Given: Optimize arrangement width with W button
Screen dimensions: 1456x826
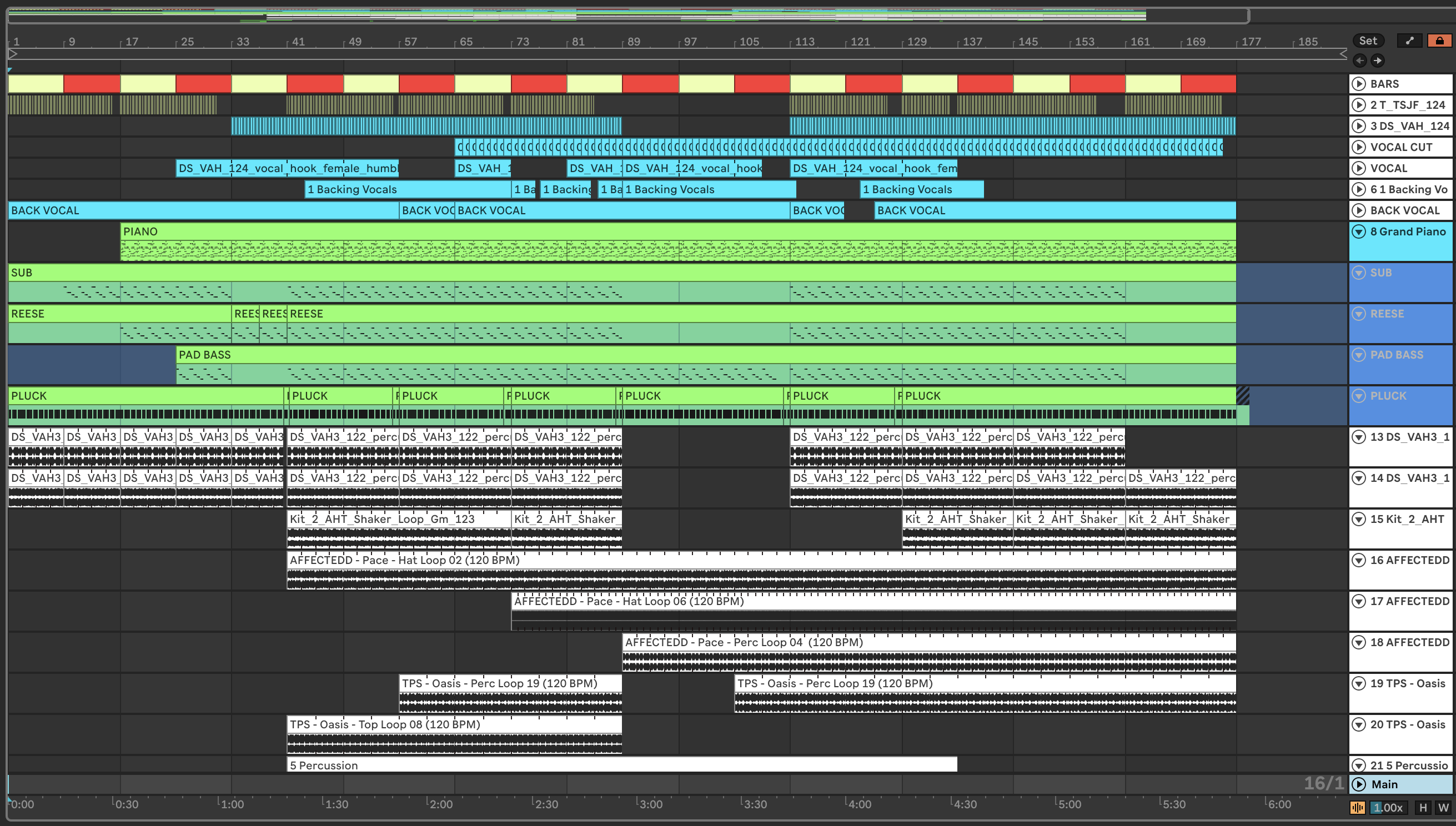Looking at the screenshot, I should 1443,807.
